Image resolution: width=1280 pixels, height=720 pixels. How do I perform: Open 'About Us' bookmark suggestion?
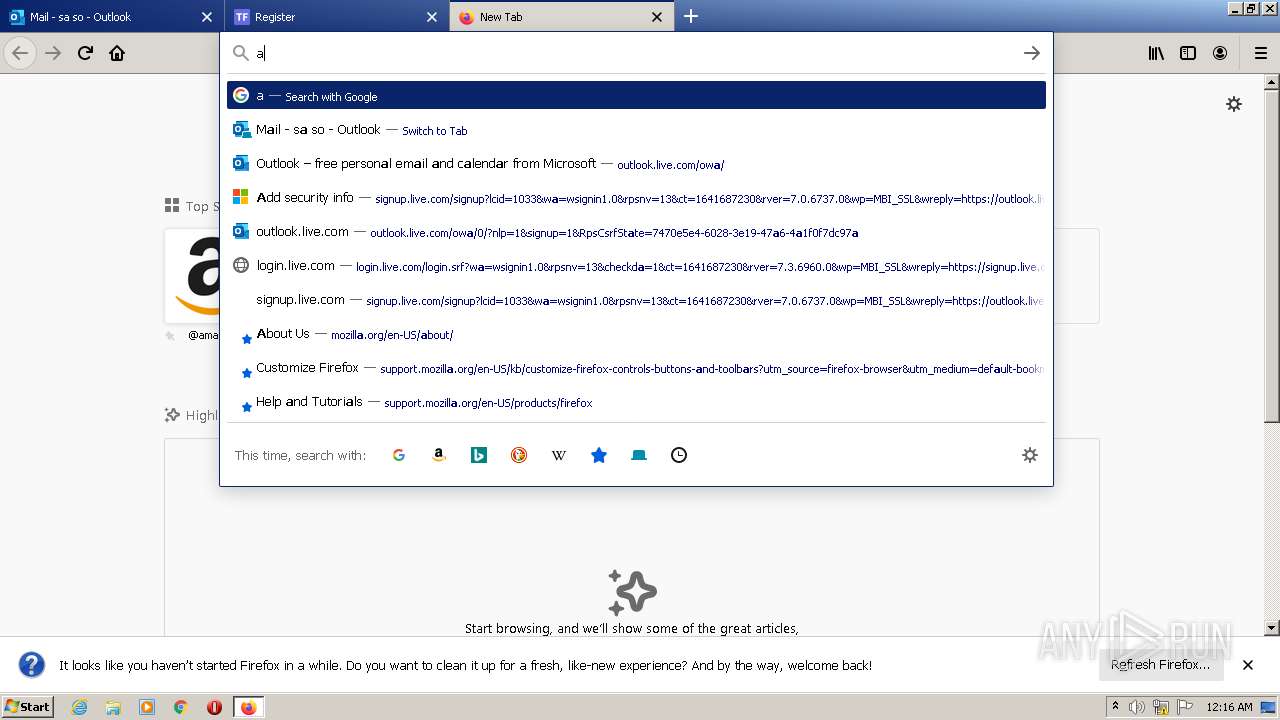pos(636,333)
